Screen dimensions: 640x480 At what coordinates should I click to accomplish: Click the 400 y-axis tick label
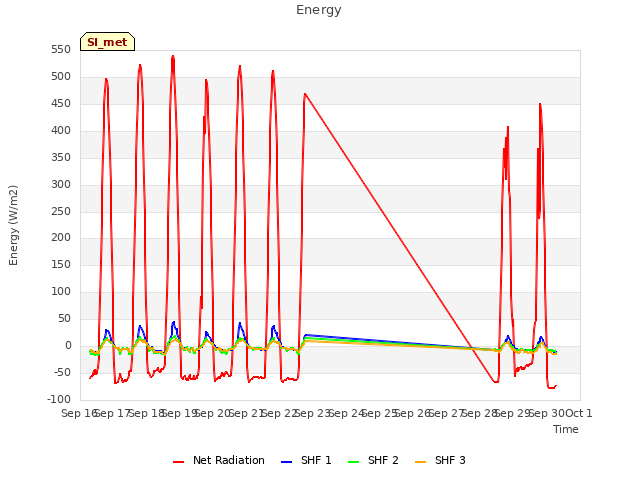[61, 131]
